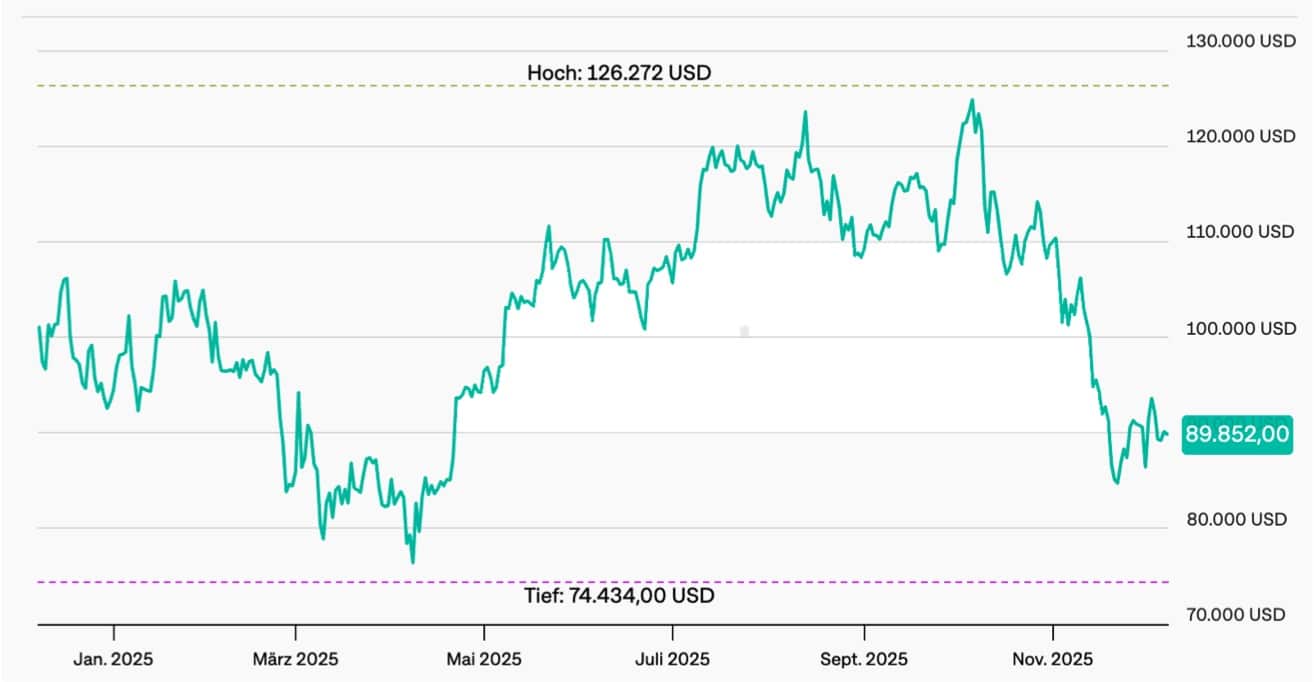Click the Tief: 74.434,00 USD label
The width and height of the screenshot is (1314, 682).
coord(621,596)
